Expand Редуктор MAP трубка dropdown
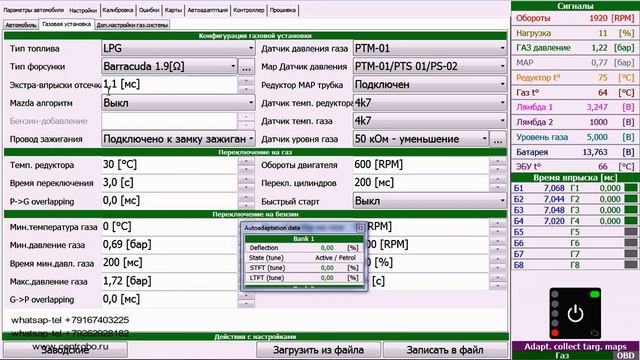Image resolution: width=640 pixels, height=360 pixels. point(430,84)
